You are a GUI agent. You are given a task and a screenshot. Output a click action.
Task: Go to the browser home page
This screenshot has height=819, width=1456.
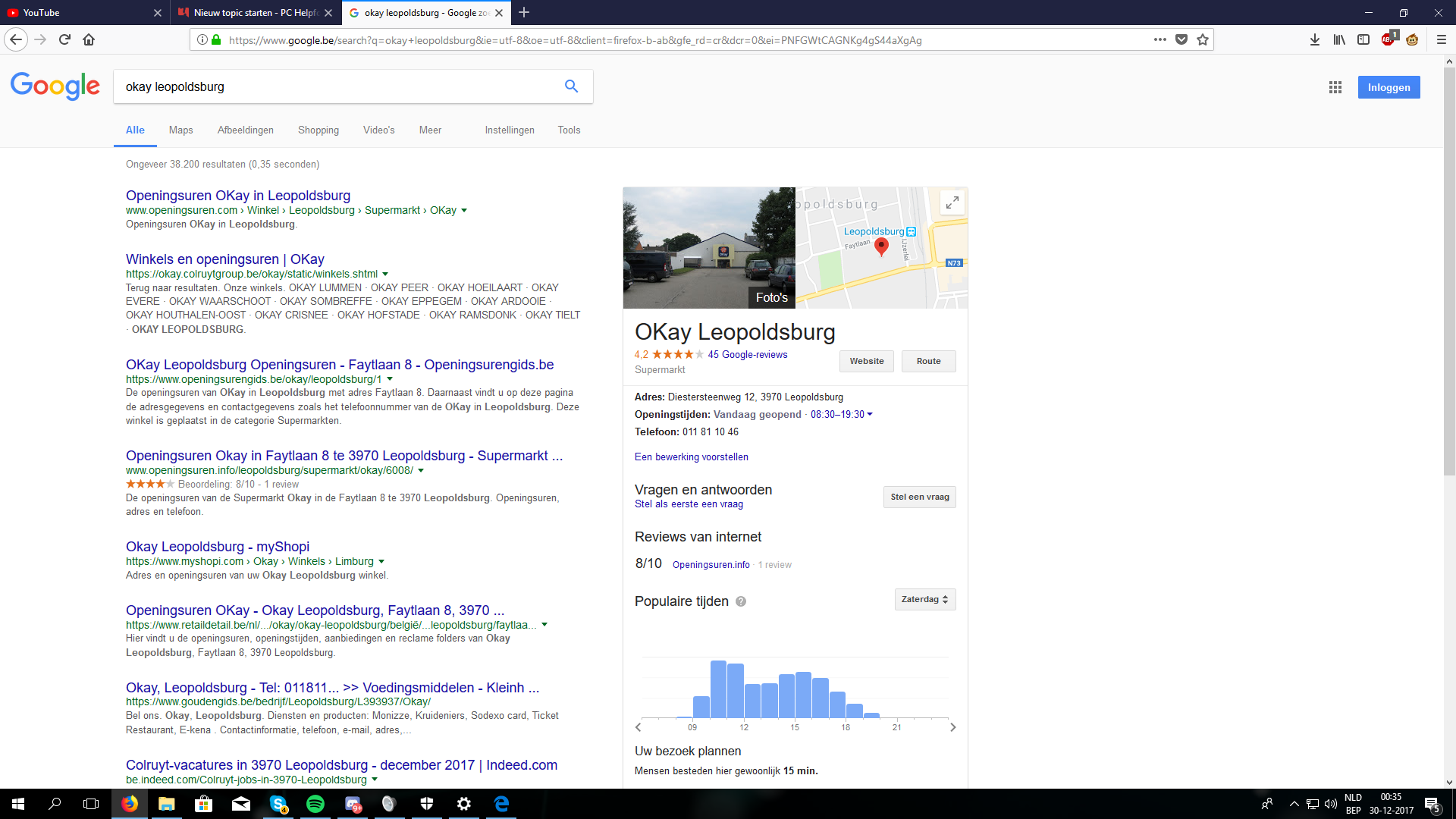89,39
